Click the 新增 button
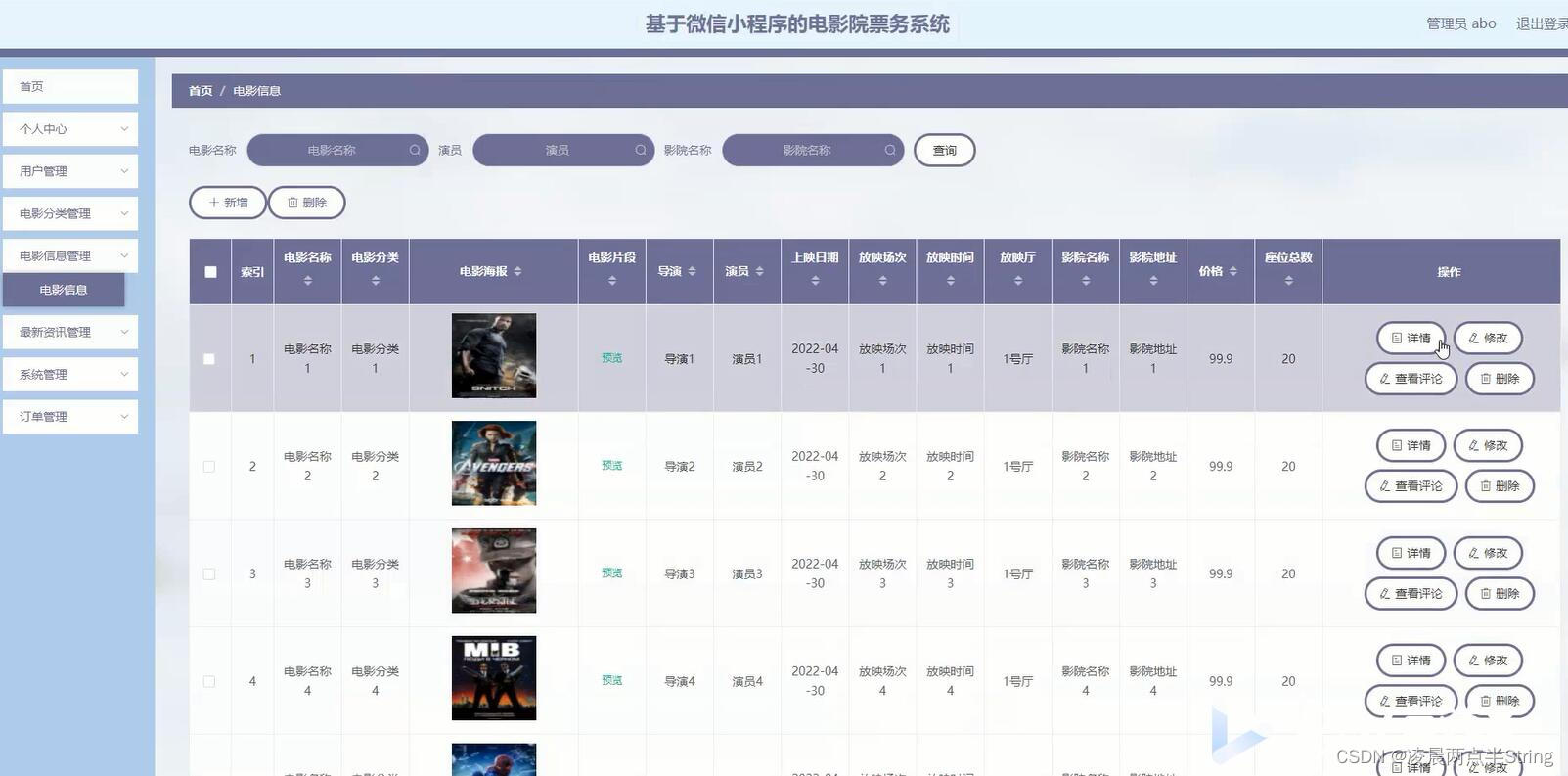 [x=228, y=203]
